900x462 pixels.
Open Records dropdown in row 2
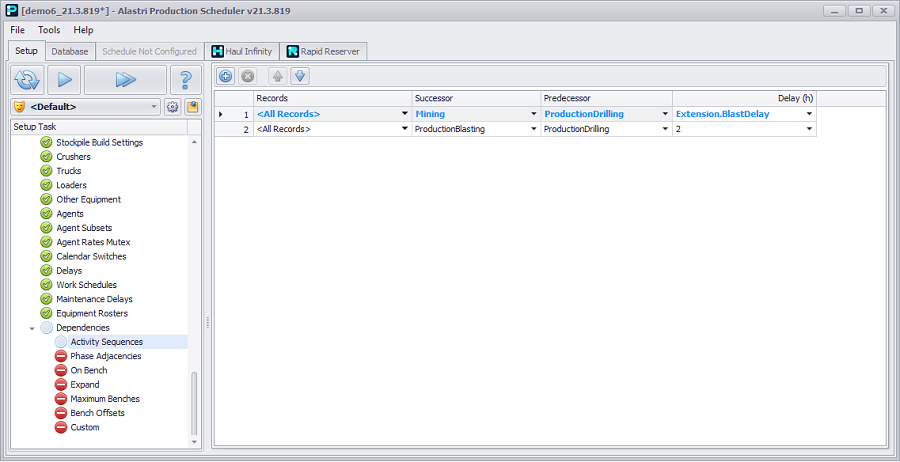point(405,129)
